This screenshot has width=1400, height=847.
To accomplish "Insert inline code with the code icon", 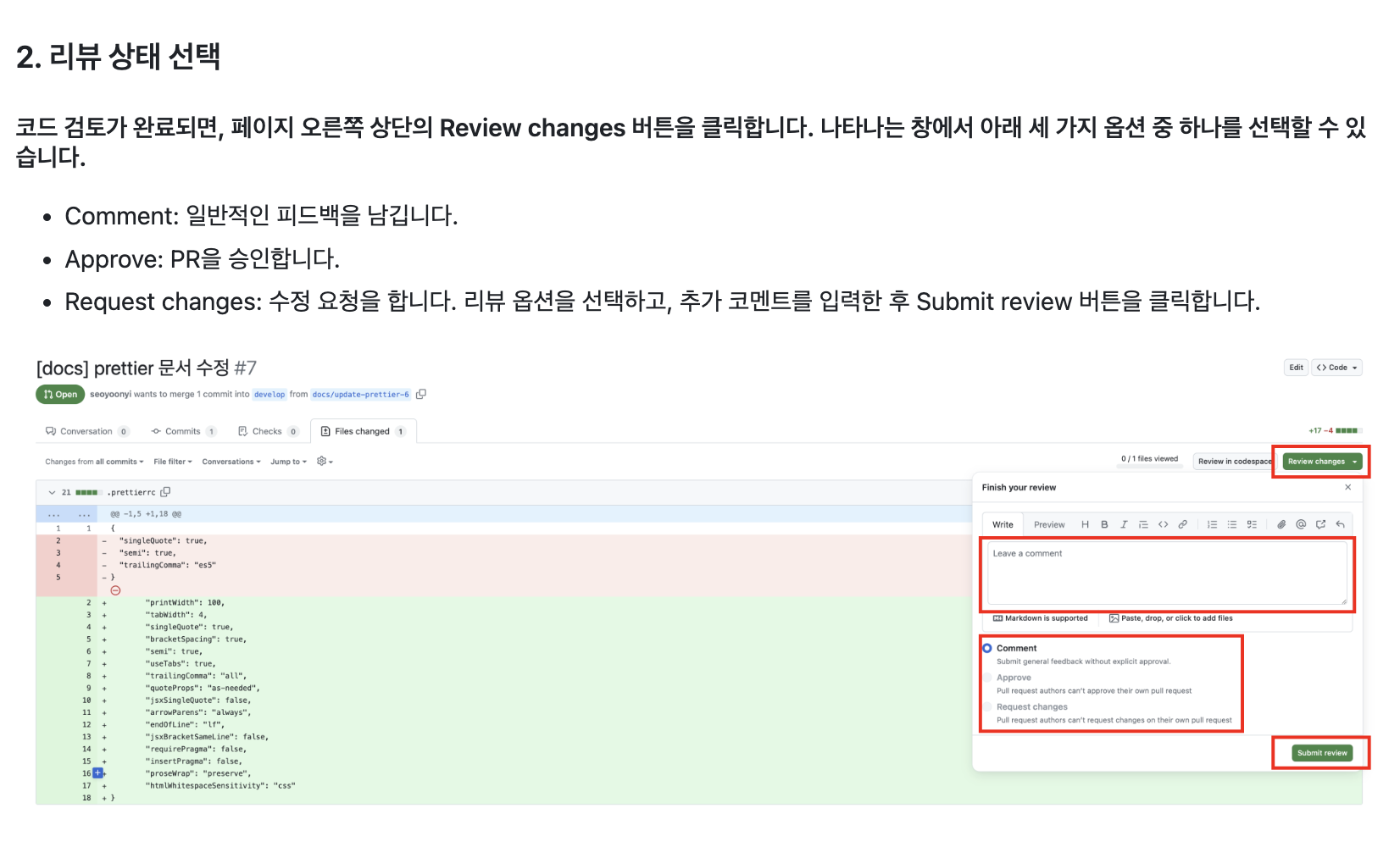I will pos(1163,525).
